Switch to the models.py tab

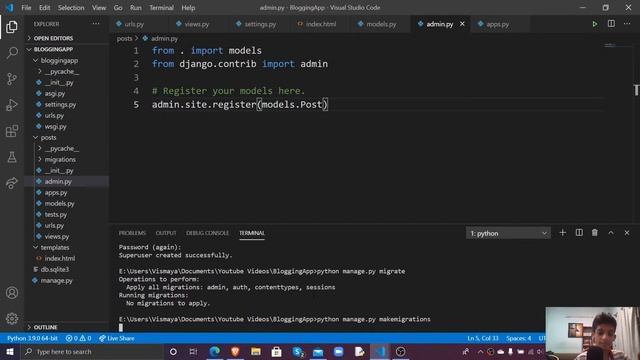[x=381, y=24]
